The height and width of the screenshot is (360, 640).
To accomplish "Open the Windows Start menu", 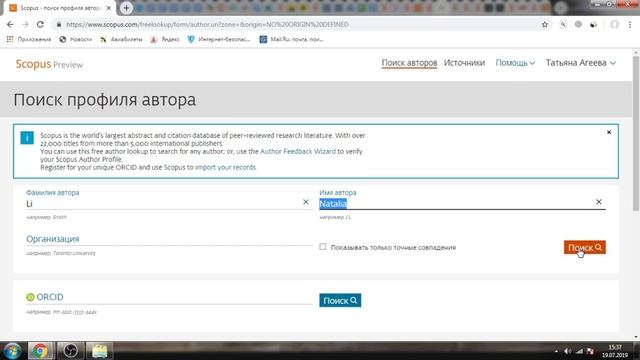I will (x=12, y=351).
